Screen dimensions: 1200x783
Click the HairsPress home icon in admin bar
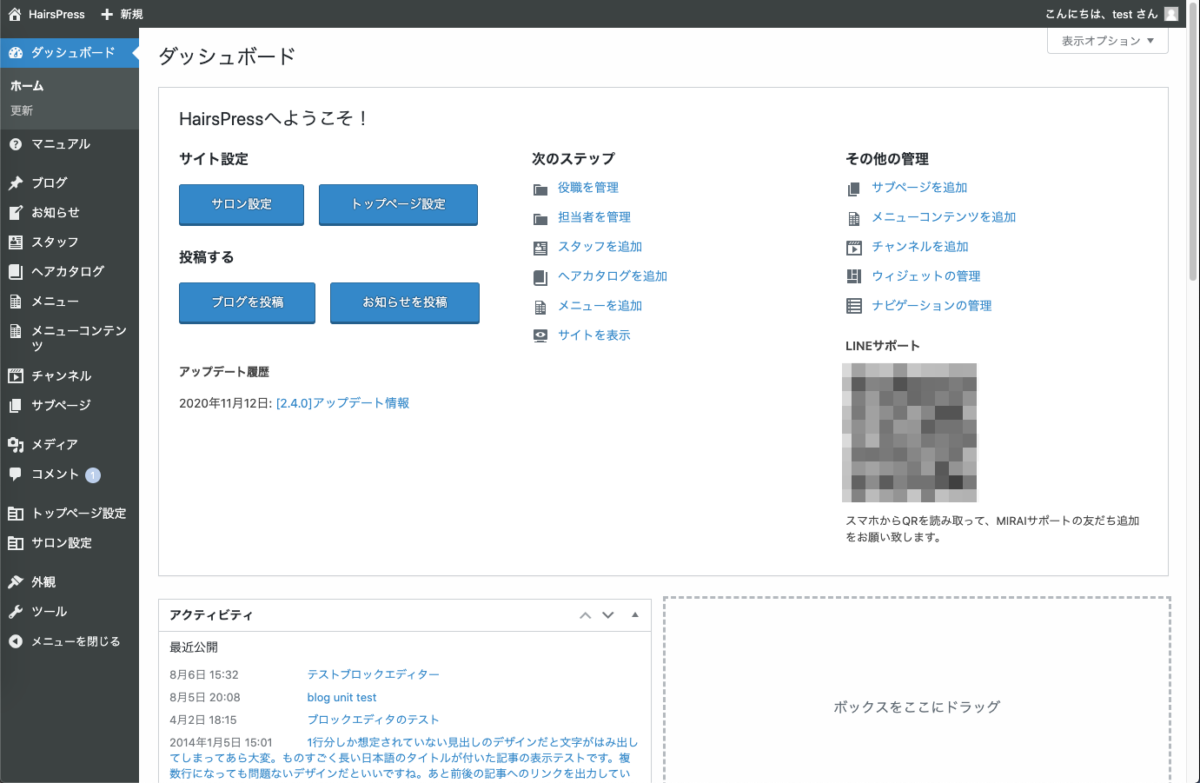coord(14,14)
